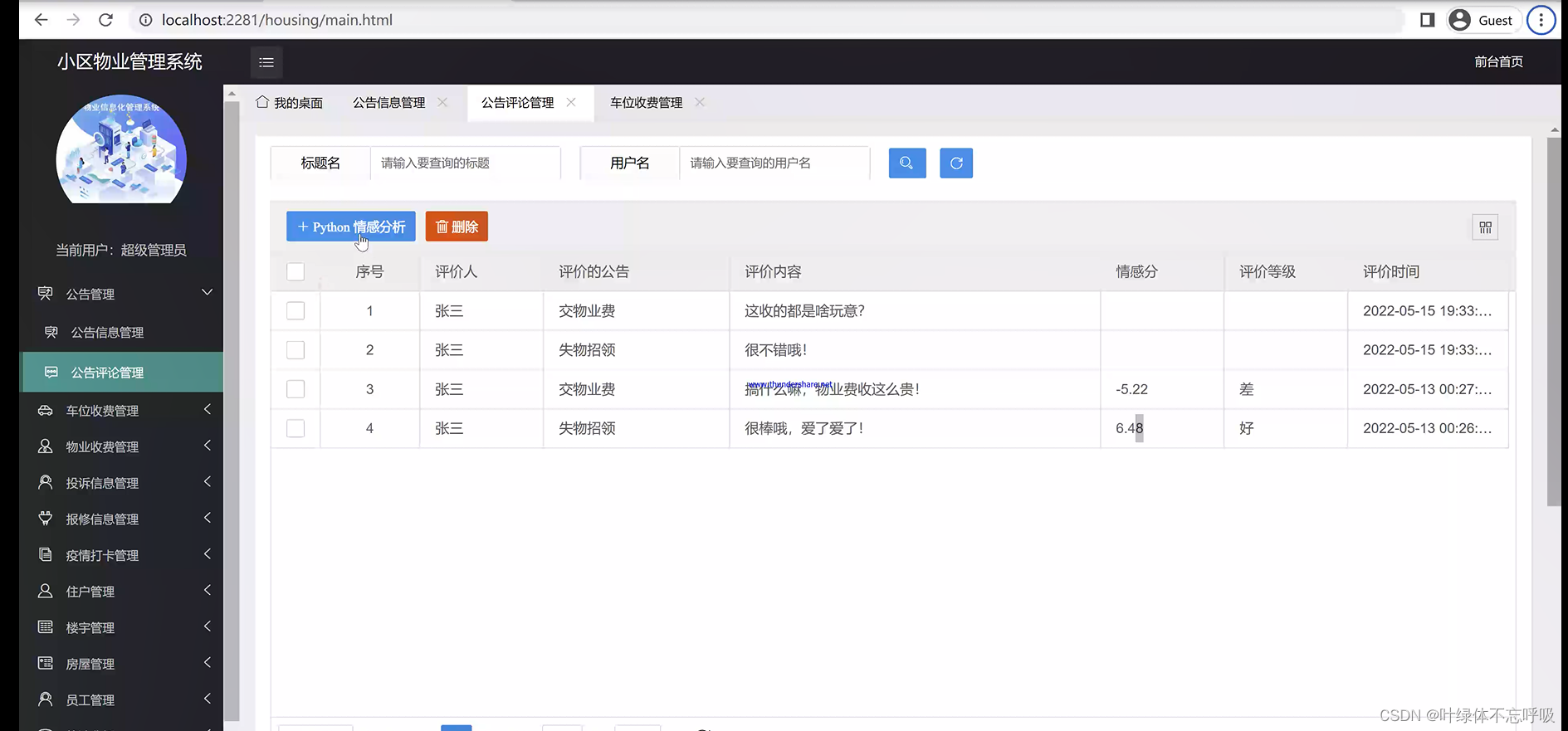Expand the 物业收费管理 sidebar menu
This screenshot has width=1568, height=731.
[x=121, y=446]
